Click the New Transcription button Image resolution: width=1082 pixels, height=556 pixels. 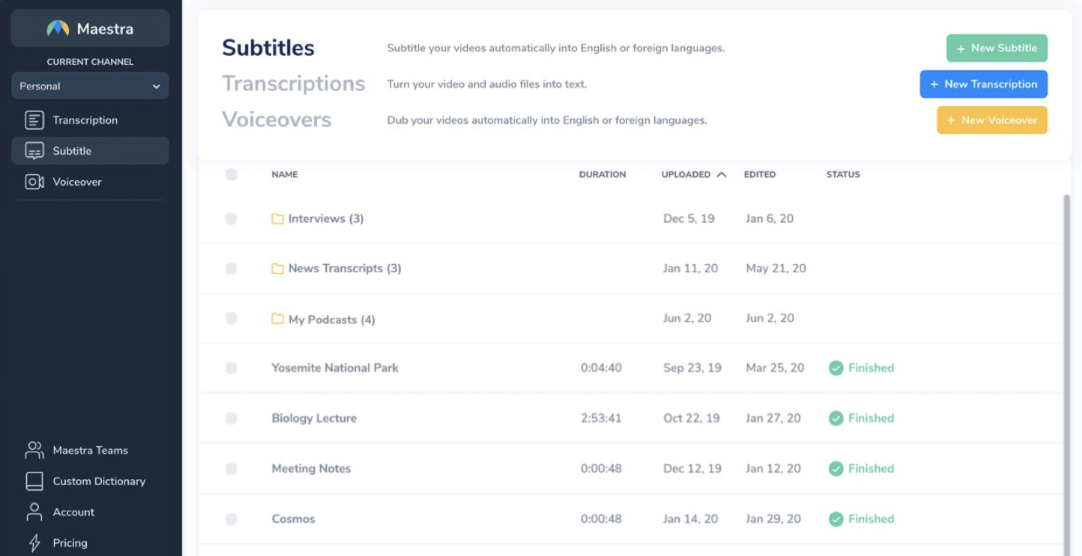click(983, 84)
